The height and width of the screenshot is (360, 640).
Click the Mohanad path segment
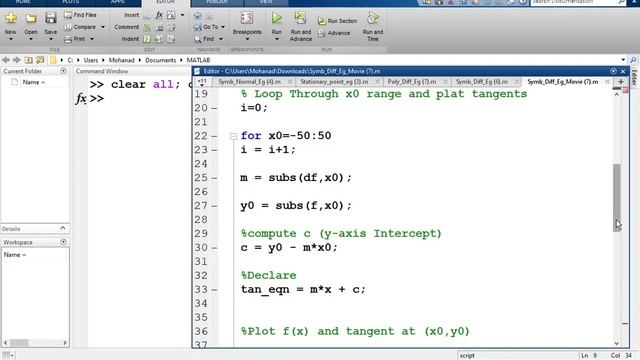(x=121, y=60)
